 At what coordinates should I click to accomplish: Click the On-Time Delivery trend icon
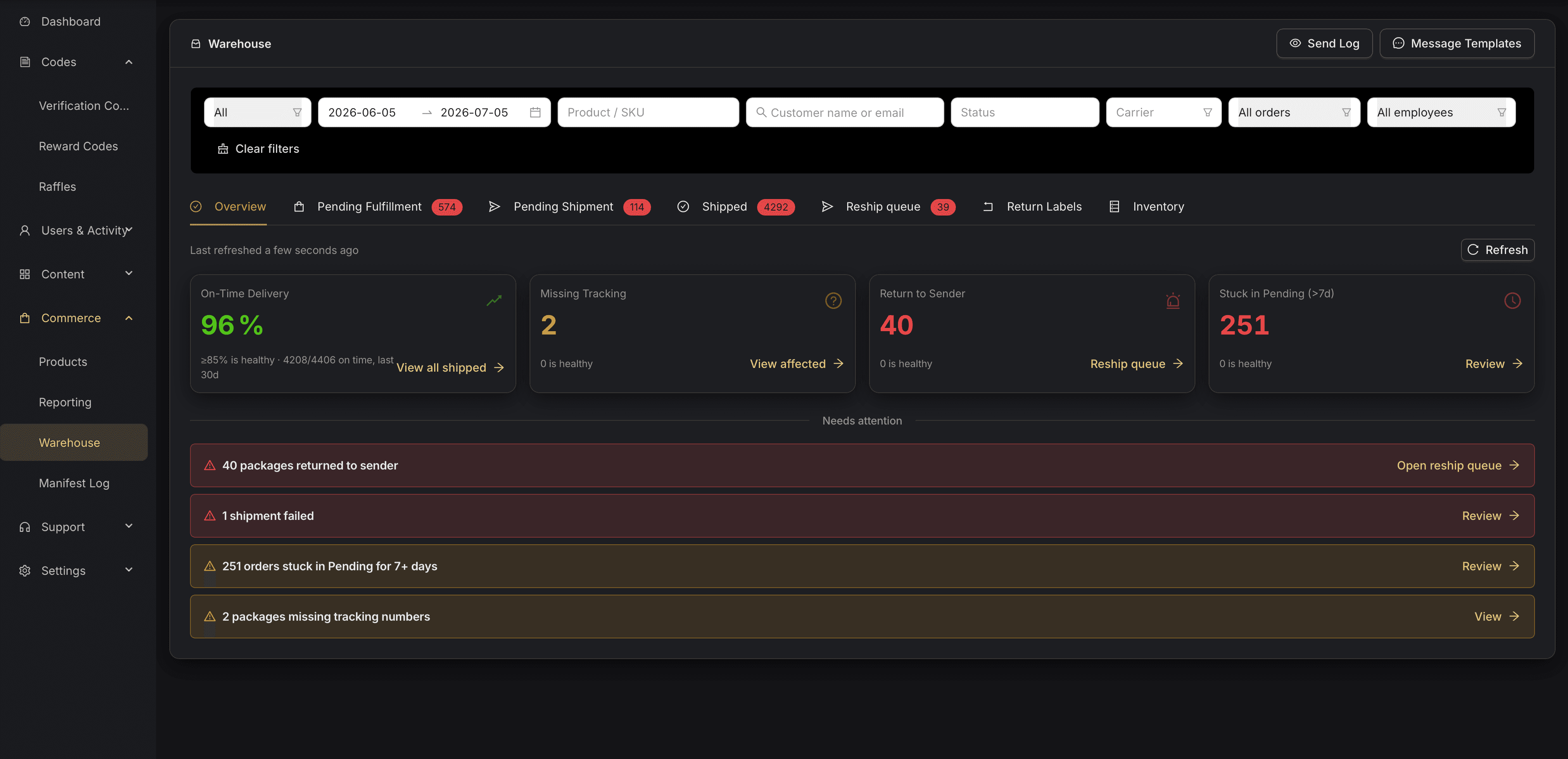494,300
